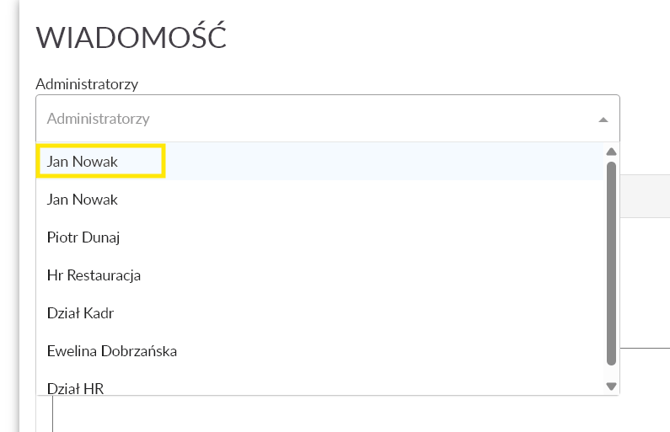Click scrollbar track below the thumb
This screenshot has height=432, width=670.
tap(611, 371)
